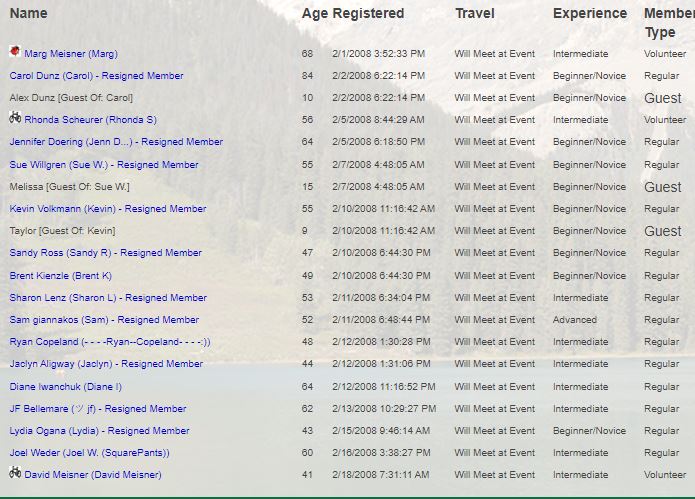The width and height of the screenshot is (695, 499).
Task: Open Brent Kienzle's profile page
Action: tap(60, 276)
